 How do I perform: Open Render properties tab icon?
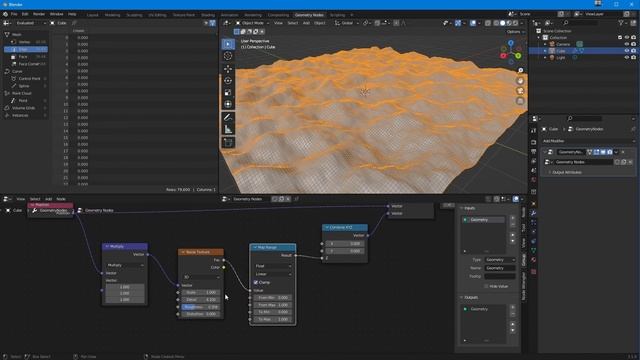click(x=533, y=142)
